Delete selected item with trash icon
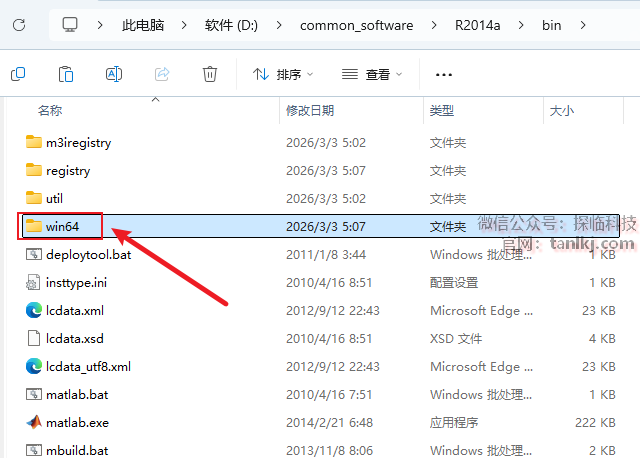The image size is (640, 458). pos(210,74)
